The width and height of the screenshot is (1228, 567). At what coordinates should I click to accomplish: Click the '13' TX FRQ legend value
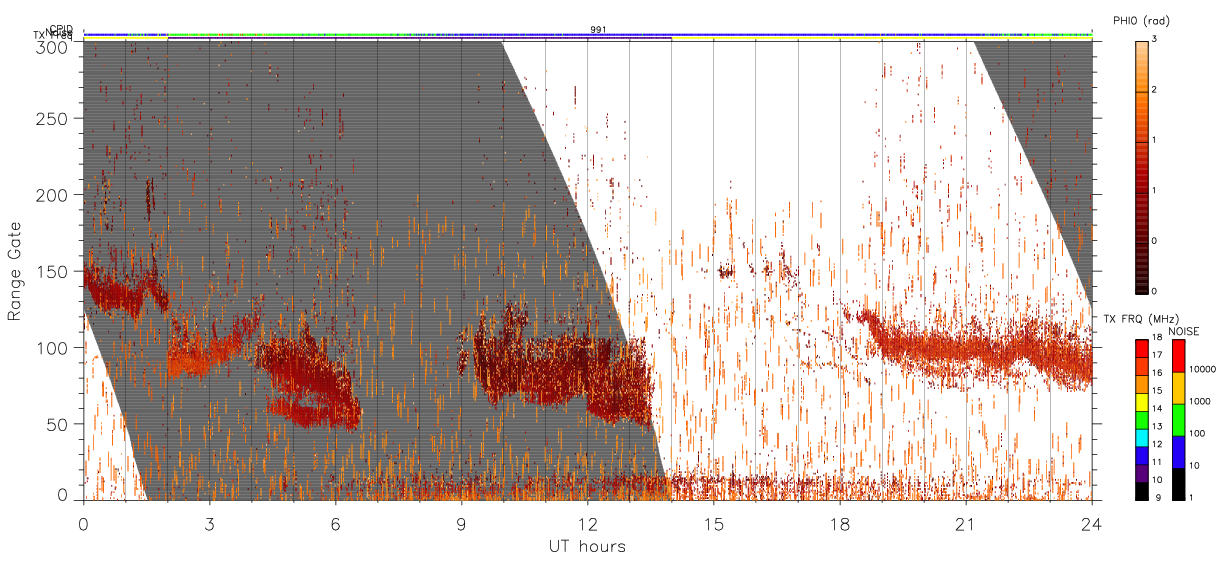[x=1158, y=428]
